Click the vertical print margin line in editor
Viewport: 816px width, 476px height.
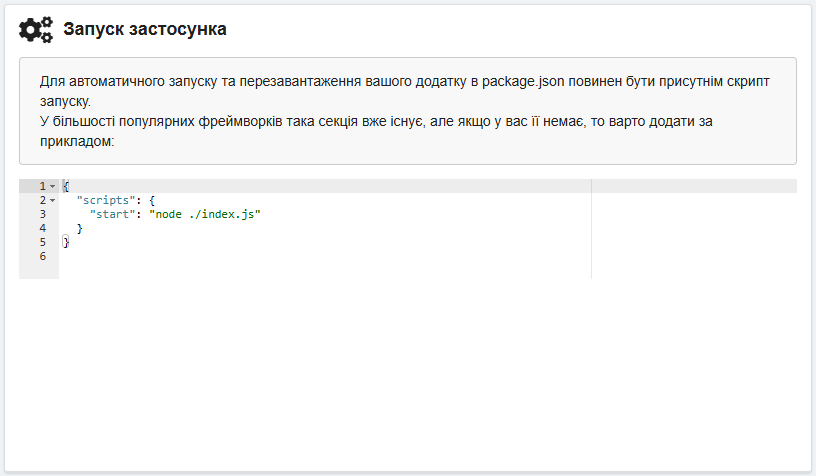coord(592,228)
